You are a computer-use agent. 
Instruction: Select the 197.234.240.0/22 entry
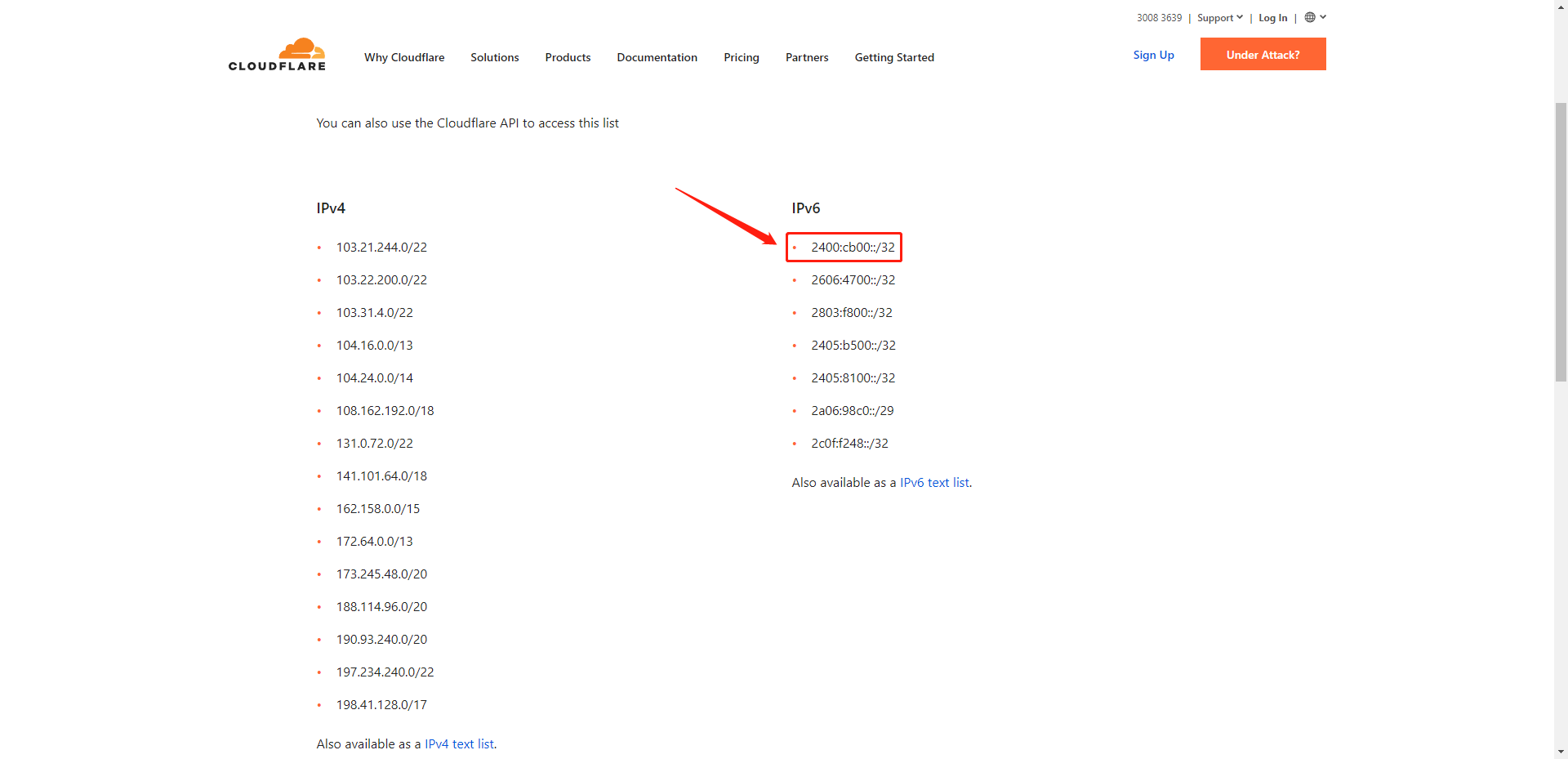click(385, 672)
